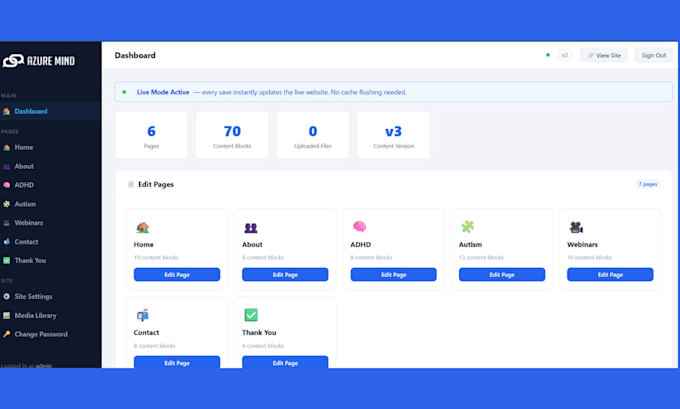Click the Home icon in sidebar
The width and height of the screenshot is (680, 409).
[7, 147]
